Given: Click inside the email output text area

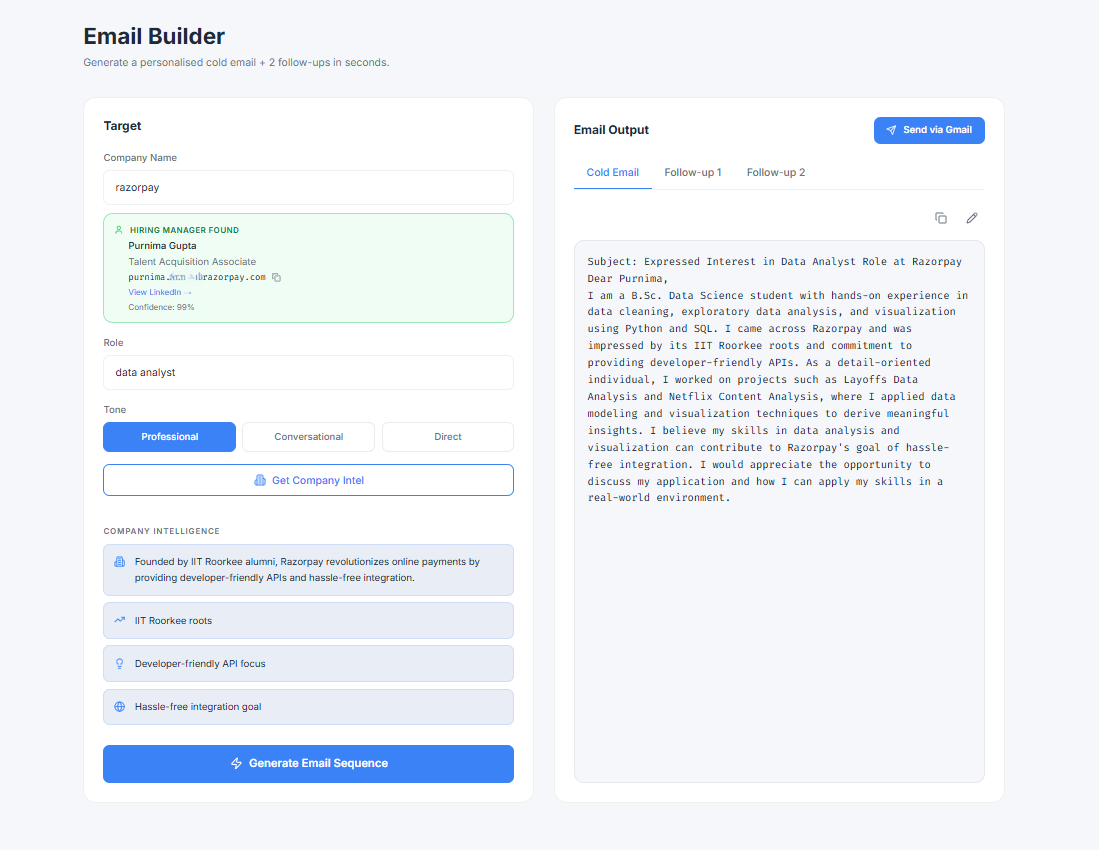Looking at the screenshot, I should pos(779,512).
